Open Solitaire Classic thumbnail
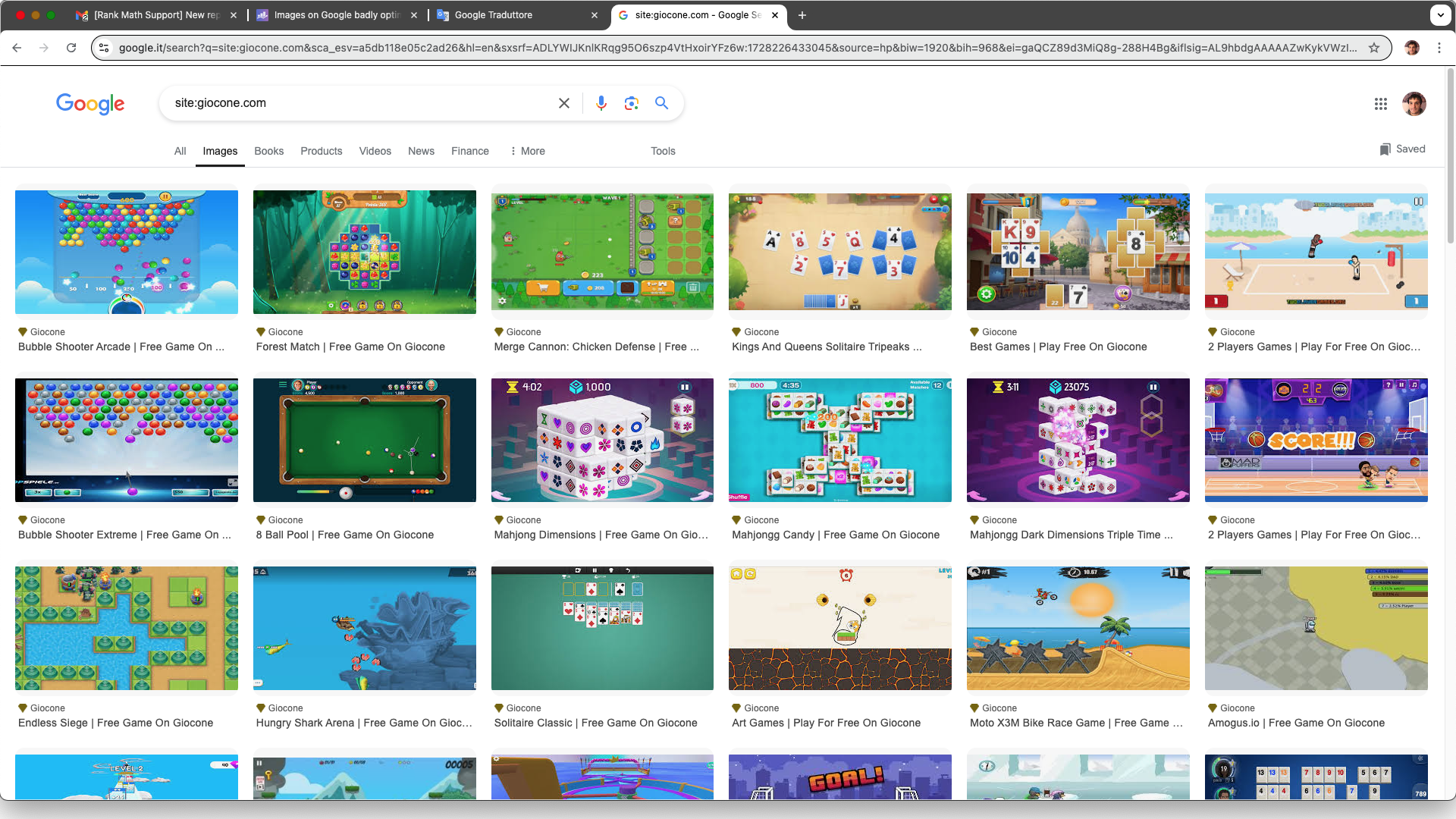1456x819 pixels. pos(602,628)
